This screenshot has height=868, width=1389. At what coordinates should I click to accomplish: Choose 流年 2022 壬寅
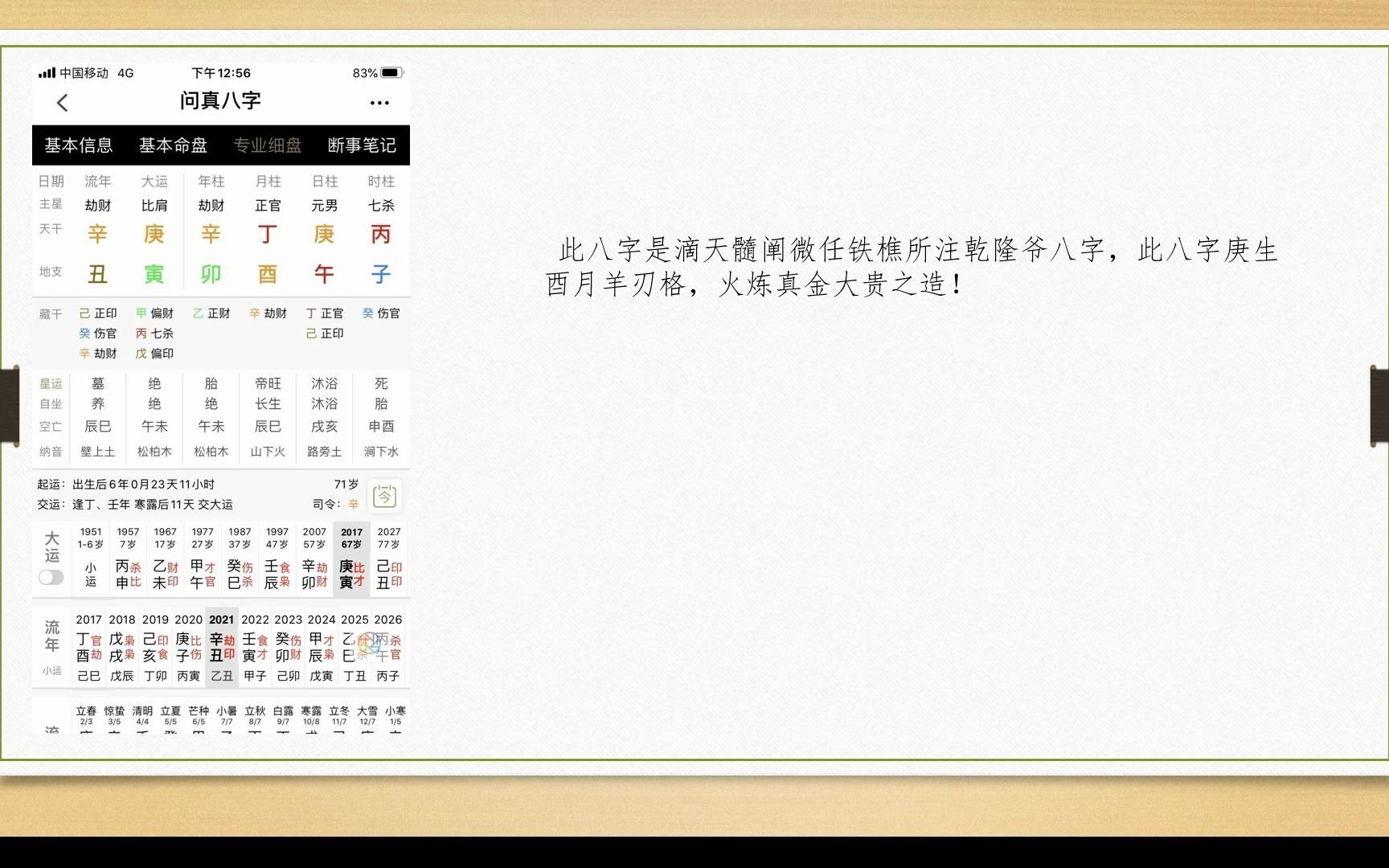coord(255,648)
